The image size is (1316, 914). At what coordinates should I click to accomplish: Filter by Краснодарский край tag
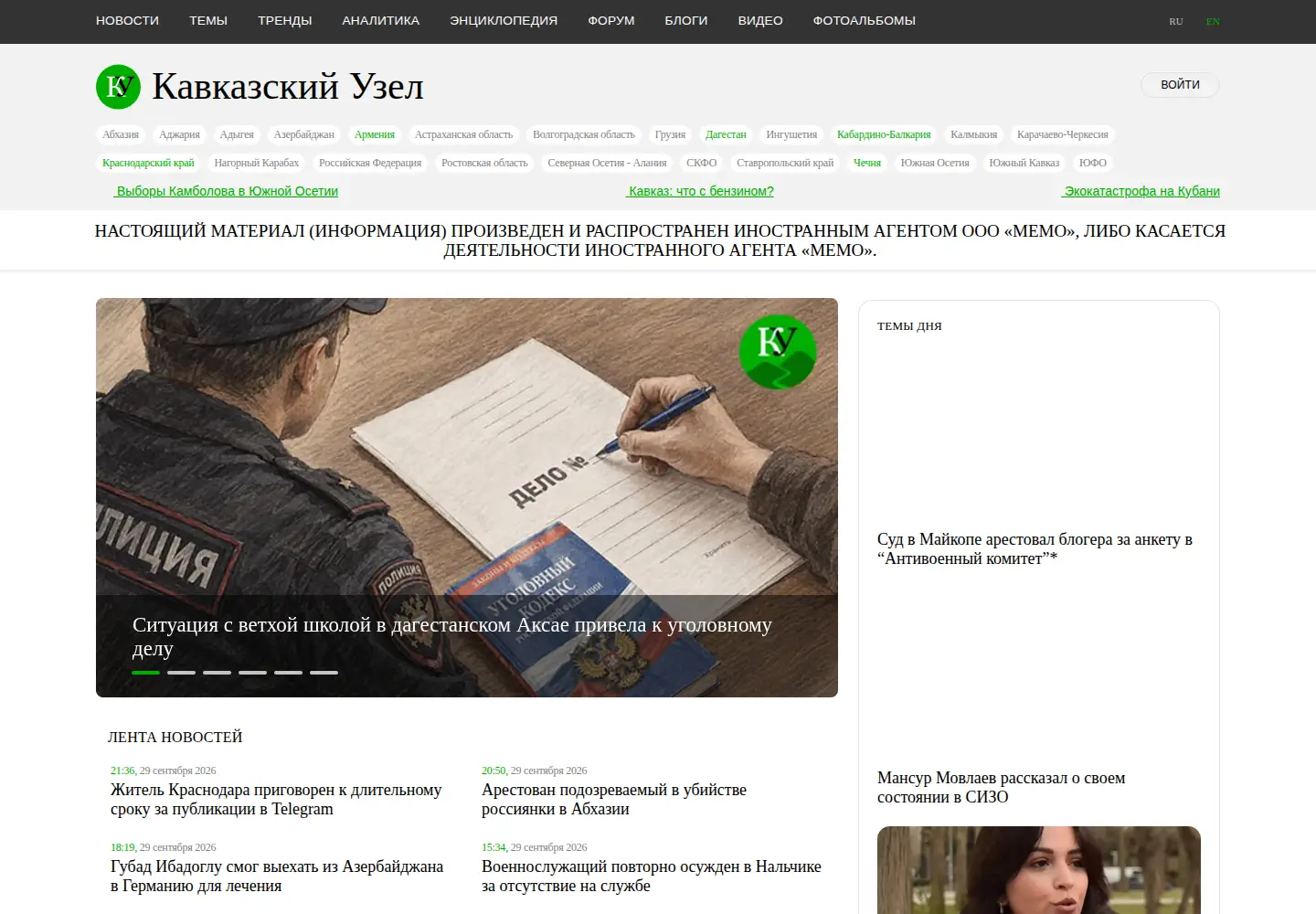pos(148,163)
